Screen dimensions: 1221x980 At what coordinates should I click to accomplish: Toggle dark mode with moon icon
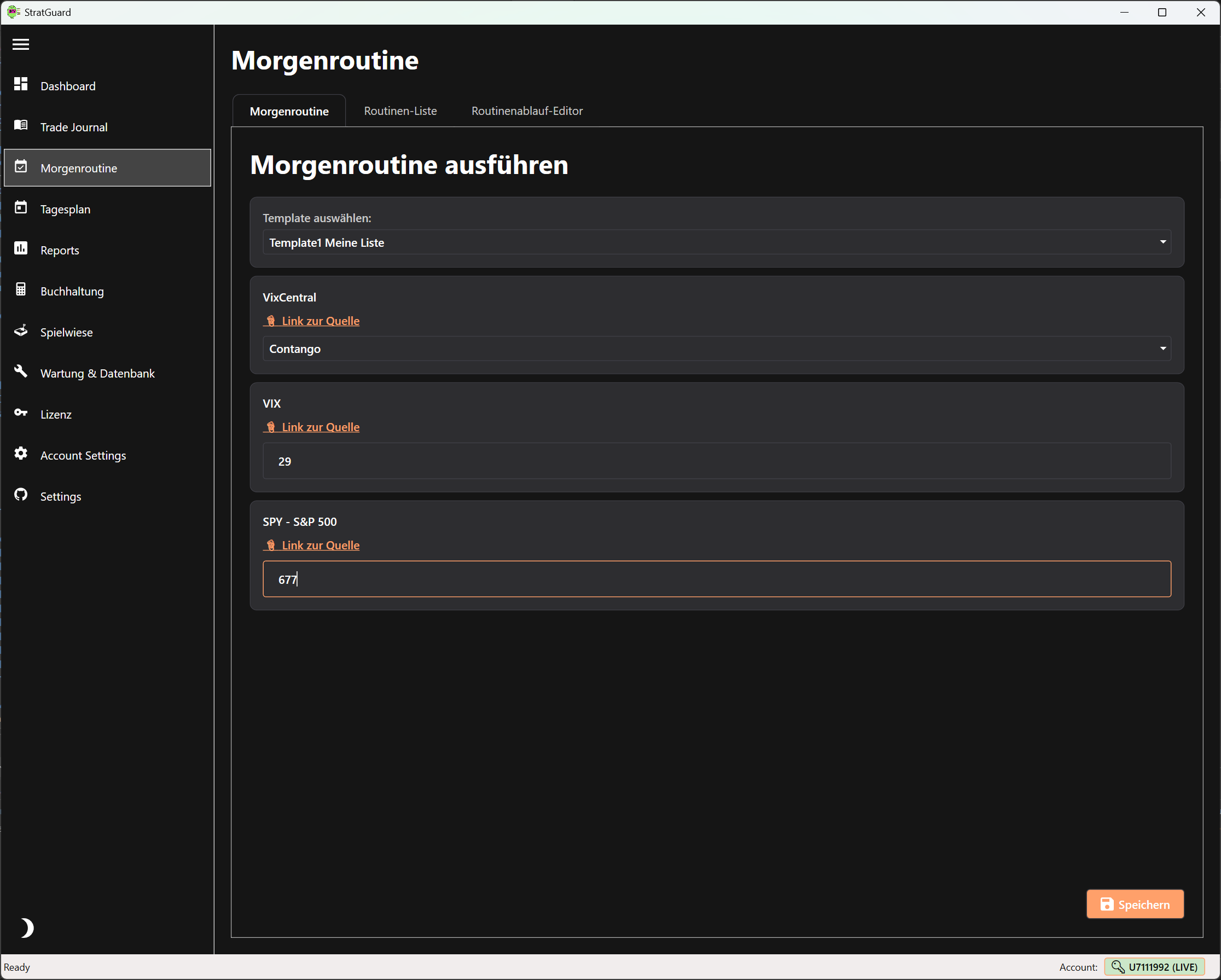click(26, 928)
